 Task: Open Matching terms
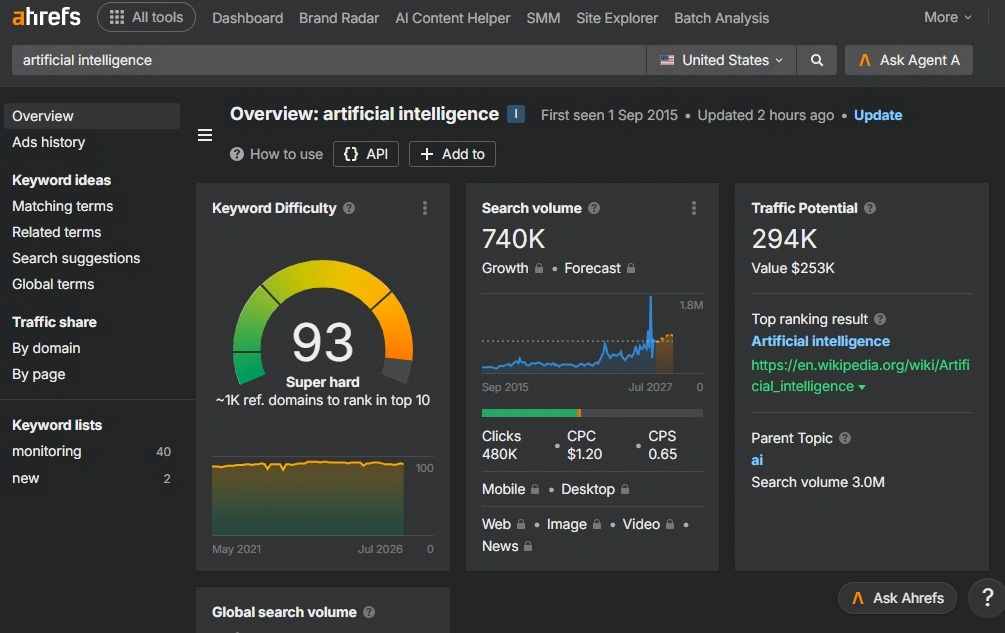[63, 206]
